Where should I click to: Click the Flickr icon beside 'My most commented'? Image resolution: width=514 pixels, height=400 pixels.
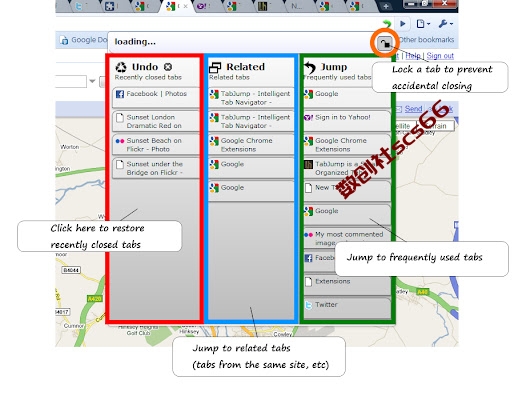[x=309, y=235]
